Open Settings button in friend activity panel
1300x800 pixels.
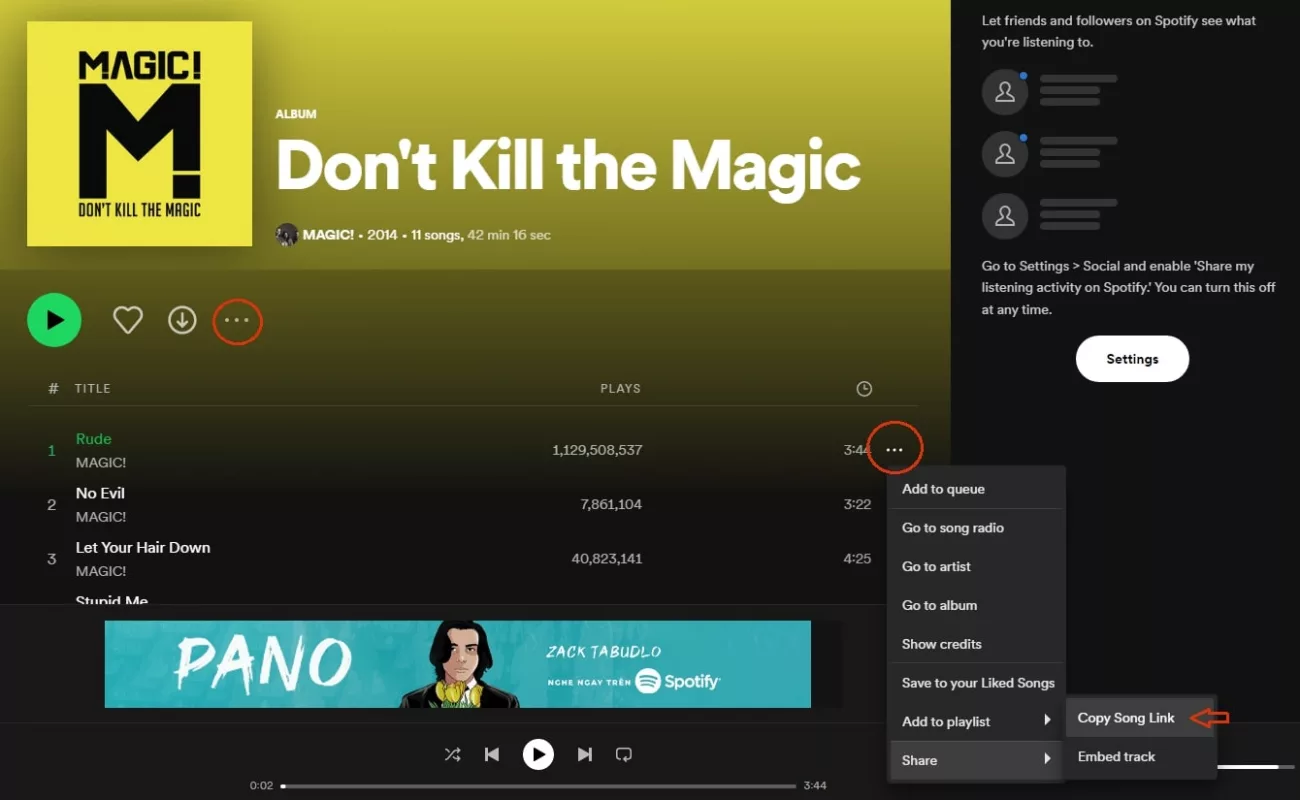pos(1132,359)
